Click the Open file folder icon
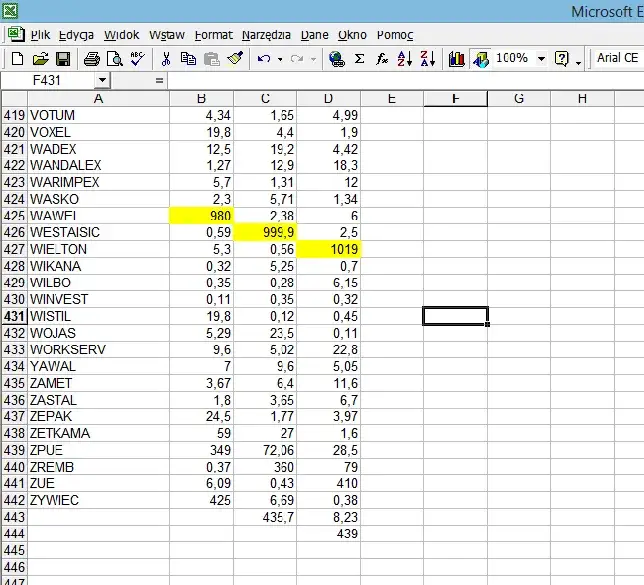 40,59
